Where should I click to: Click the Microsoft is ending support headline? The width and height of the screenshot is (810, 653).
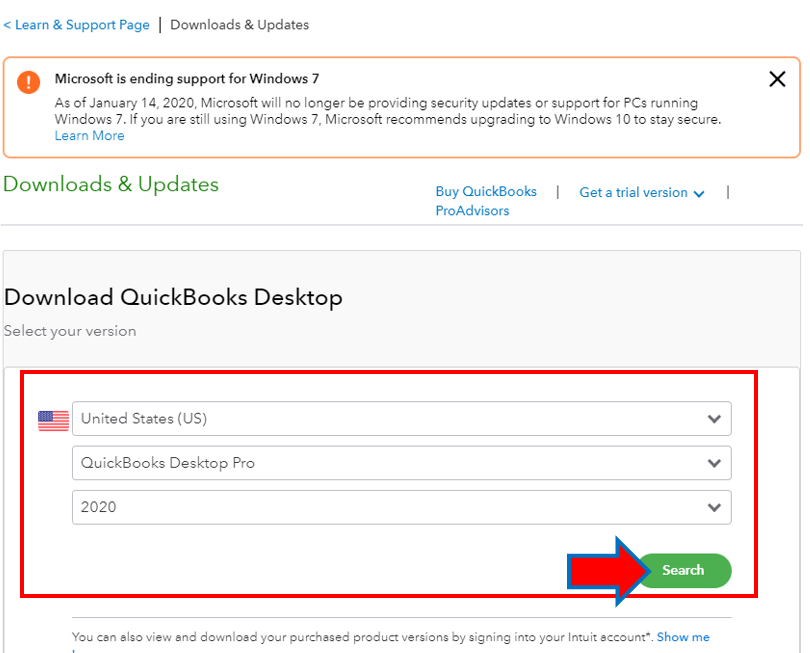point(187,79)
